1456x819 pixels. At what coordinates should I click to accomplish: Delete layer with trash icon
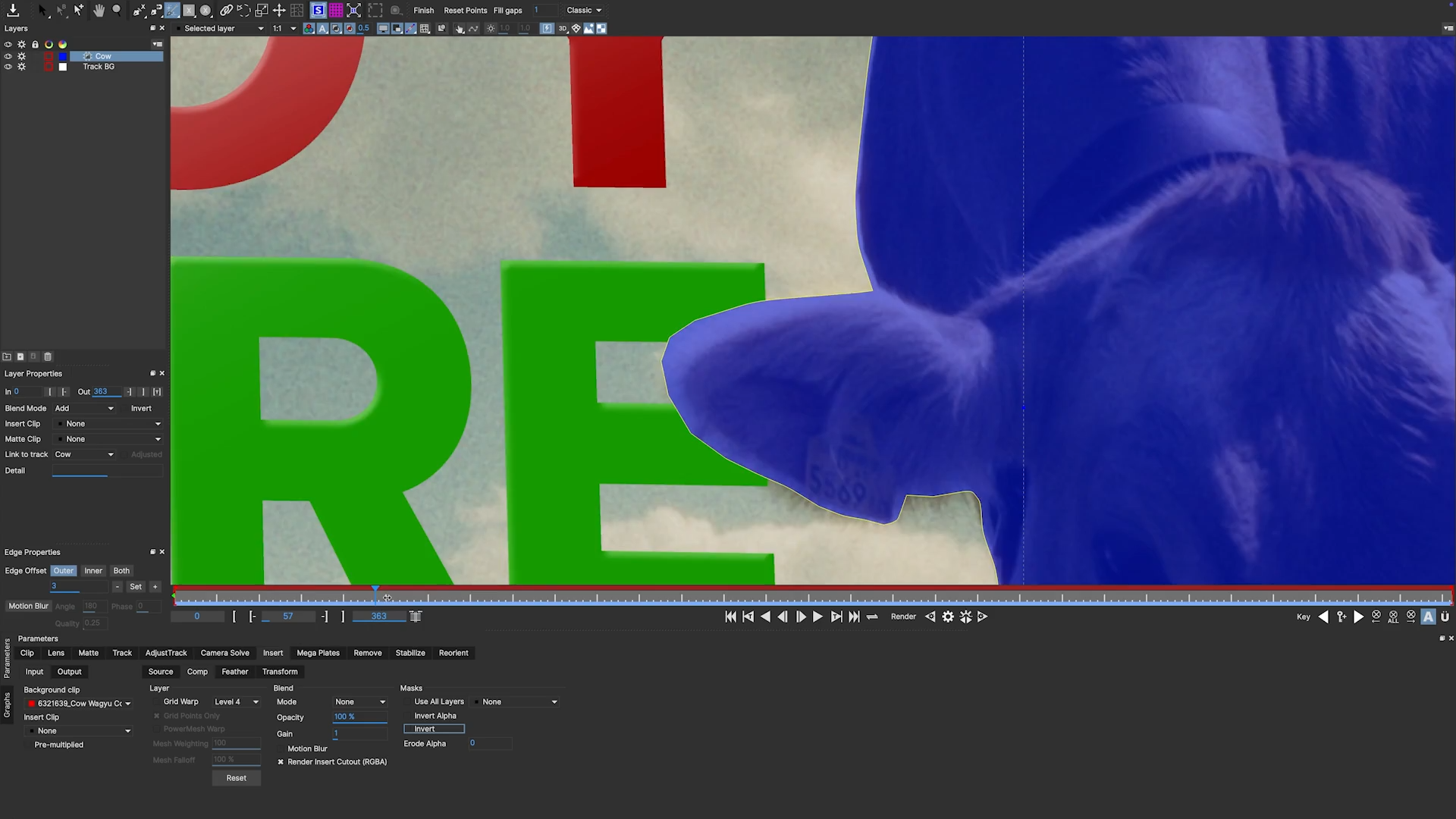click(48, 356)
